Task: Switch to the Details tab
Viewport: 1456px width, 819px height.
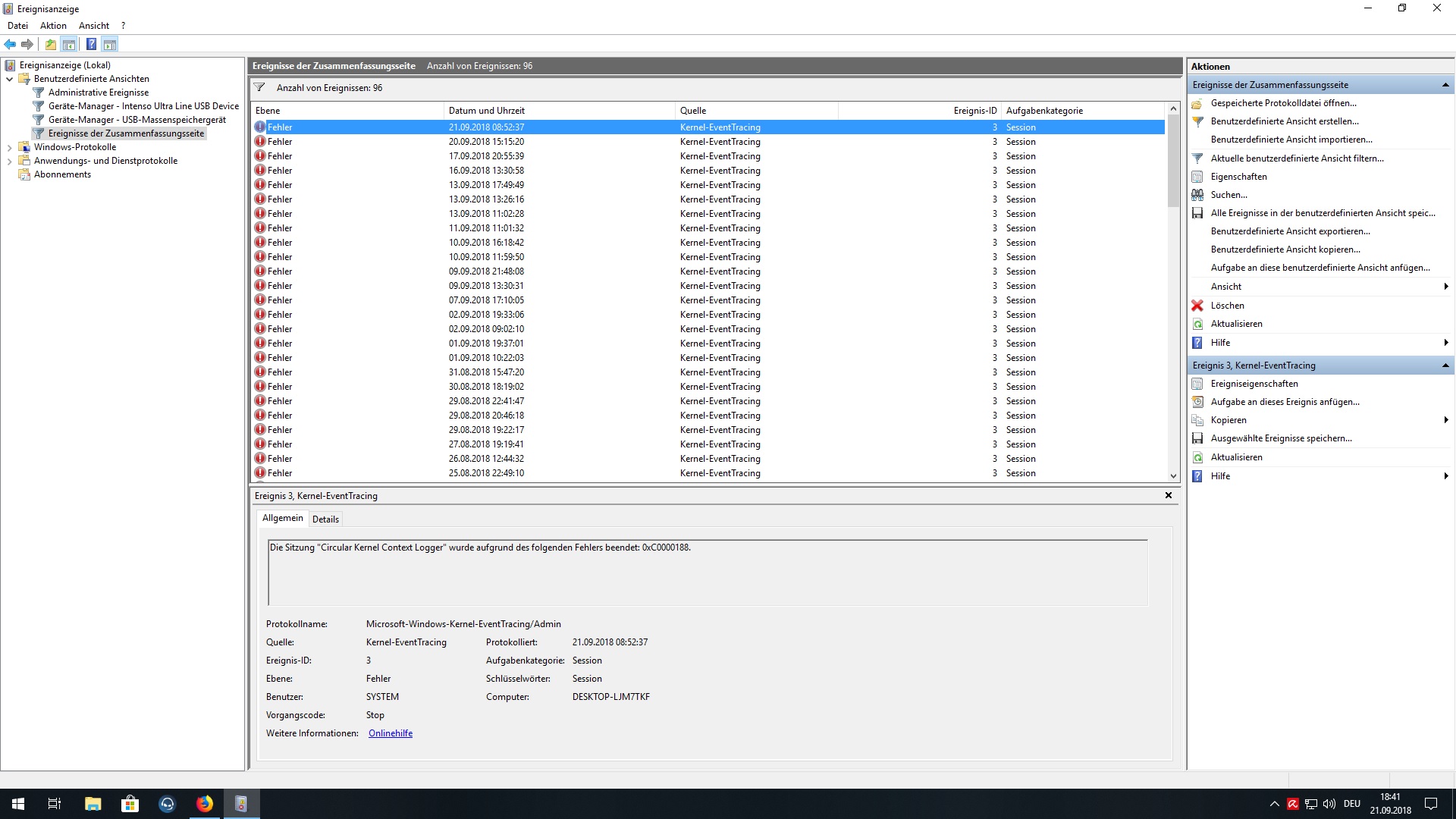Action: pos(325,519)
